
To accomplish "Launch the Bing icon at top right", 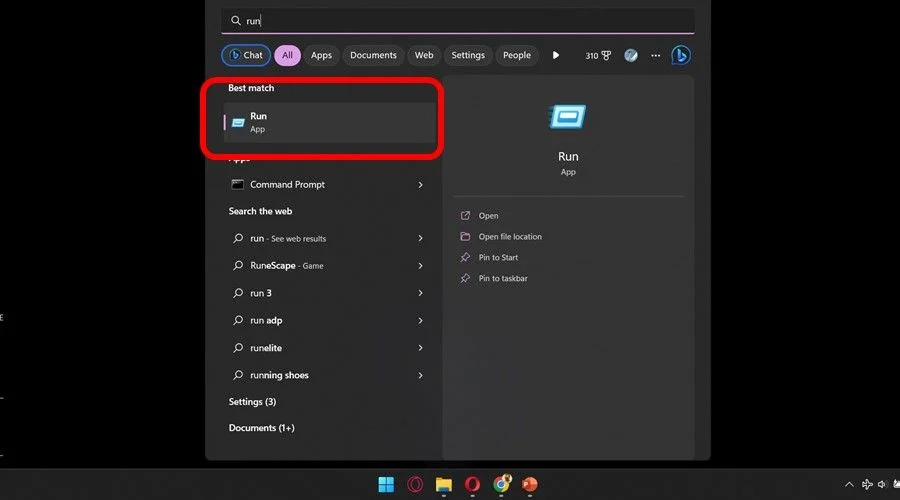I will (681, 55).
